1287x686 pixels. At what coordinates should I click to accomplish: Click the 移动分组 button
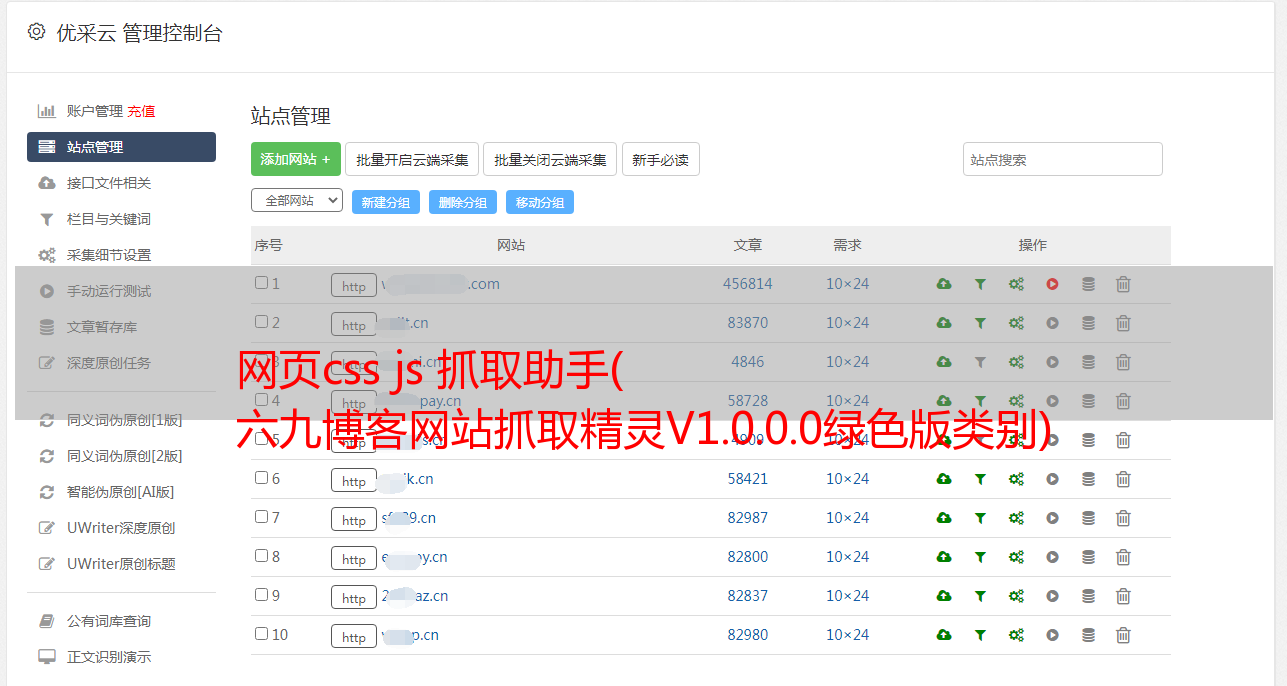pos(540,202)
